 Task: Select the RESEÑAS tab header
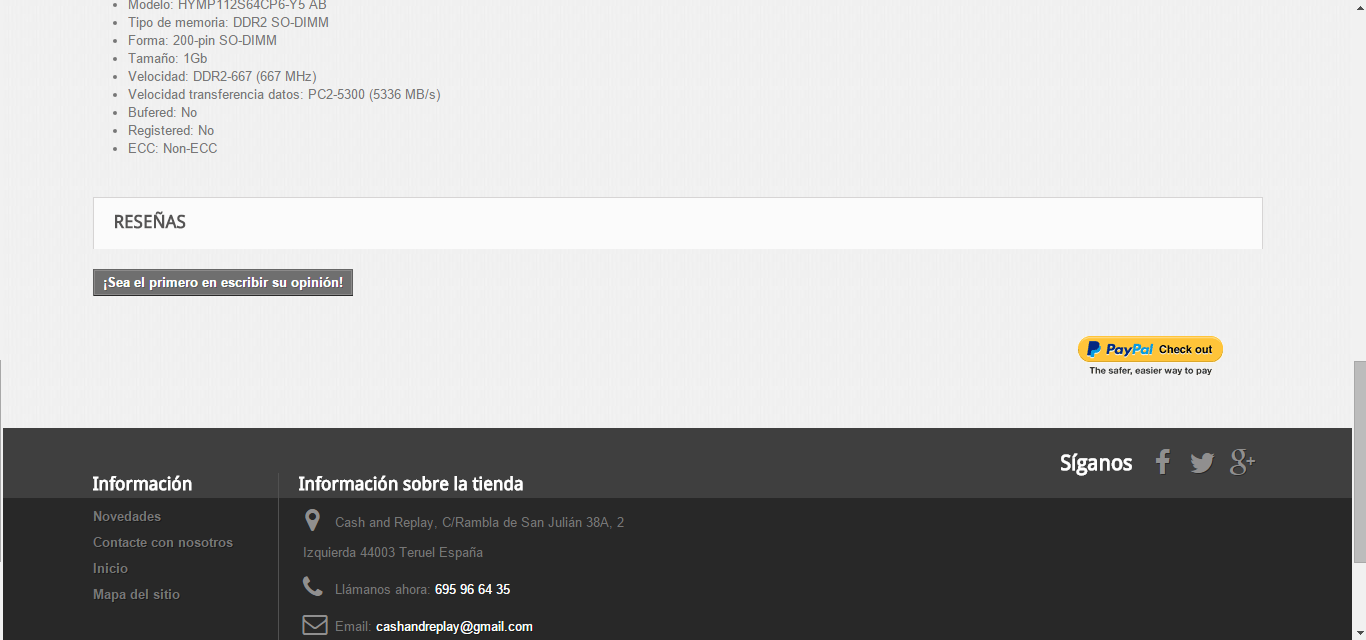tap(150, 222)
